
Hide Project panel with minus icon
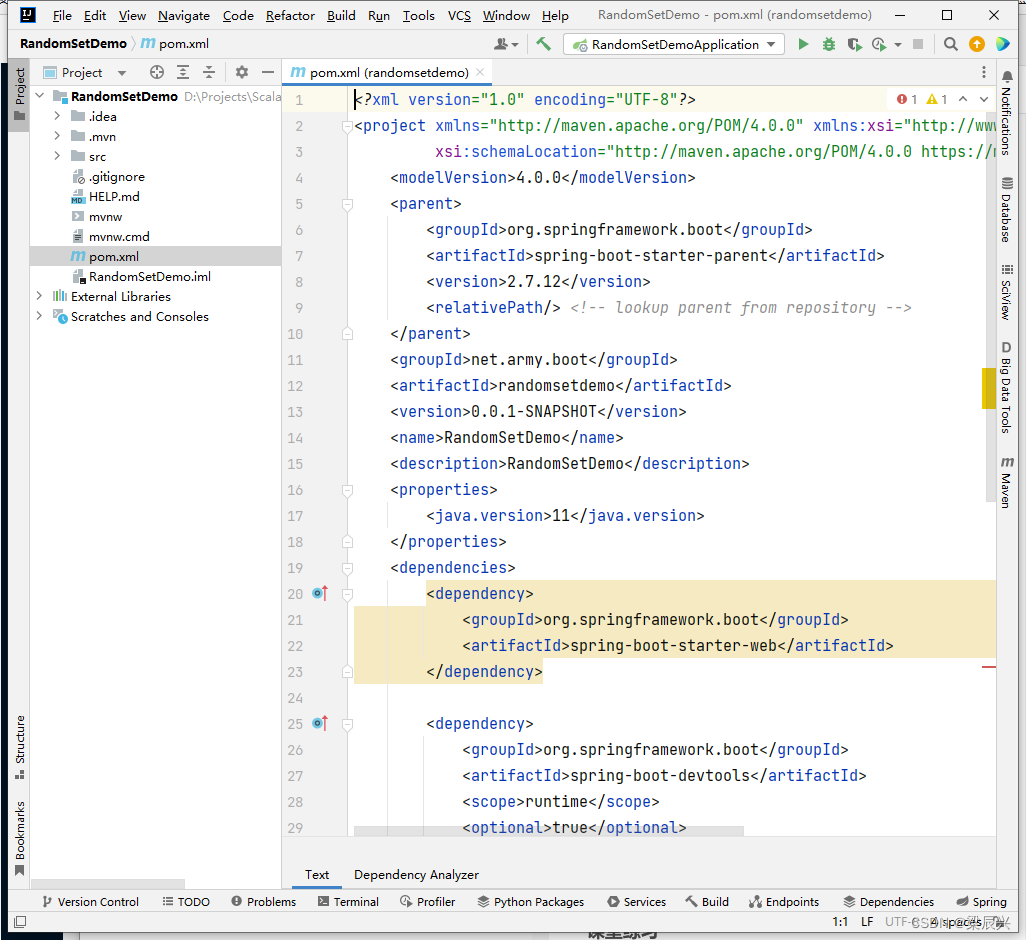point(268,72)
